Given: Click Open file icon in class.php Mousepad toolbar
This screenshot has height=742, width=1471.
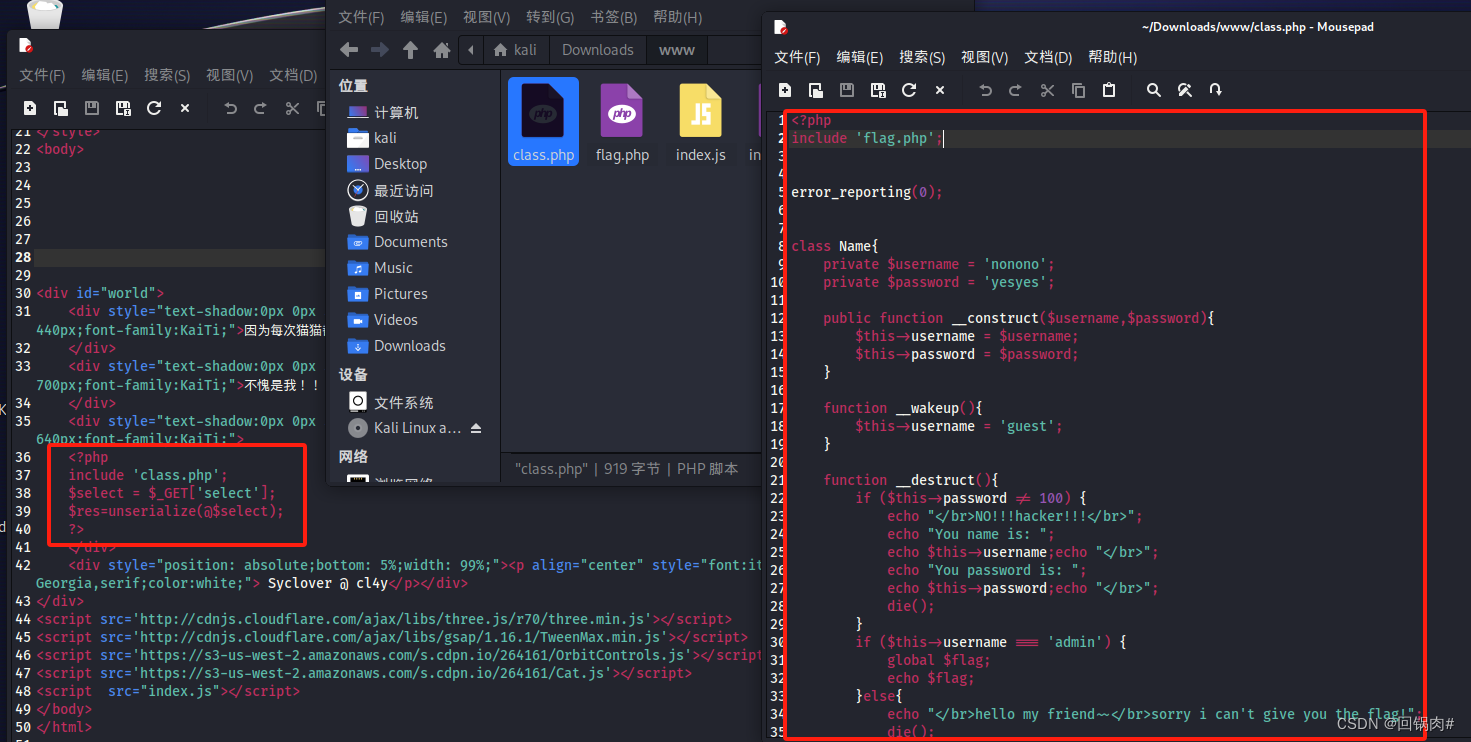Looking at the screenshot, I should pyautogui.click(x=816, y=90).
